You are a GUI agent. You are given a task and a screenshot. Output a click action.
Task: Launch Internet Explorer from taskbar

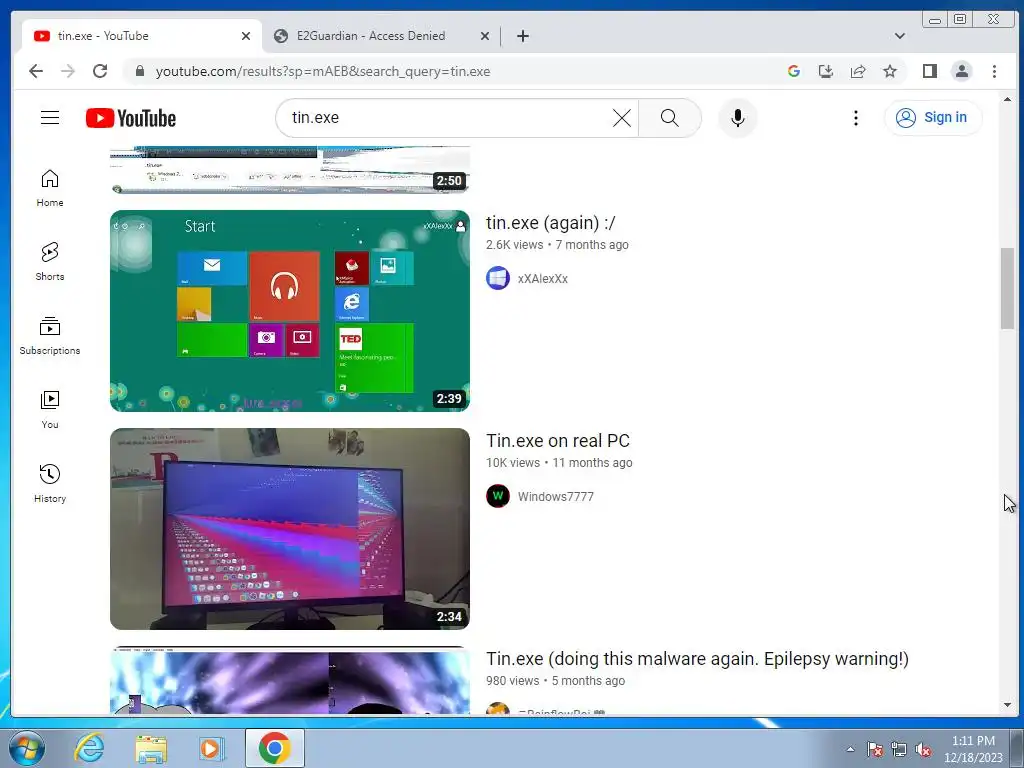point(89,748)
